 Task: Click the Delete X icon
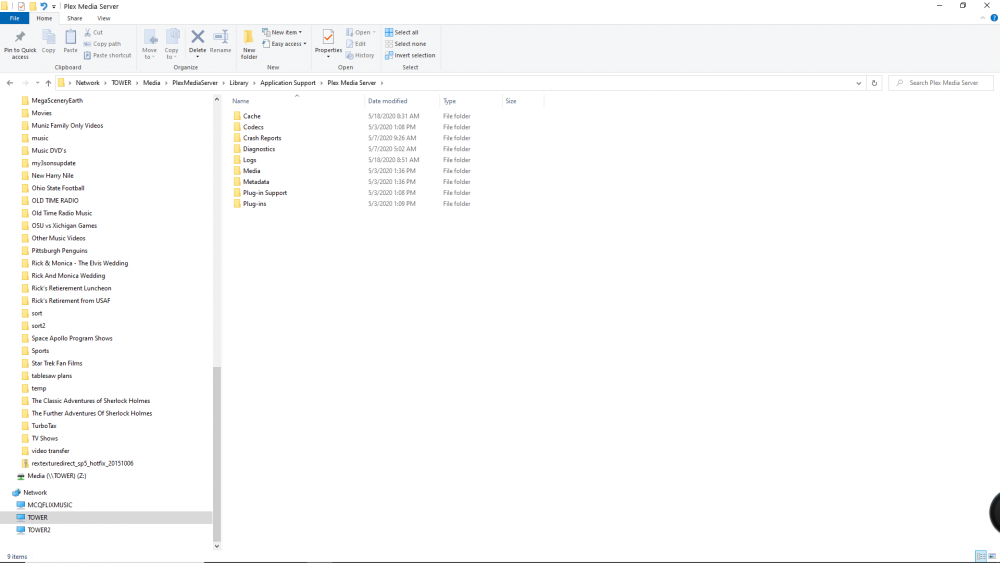(x=198, y=37)
